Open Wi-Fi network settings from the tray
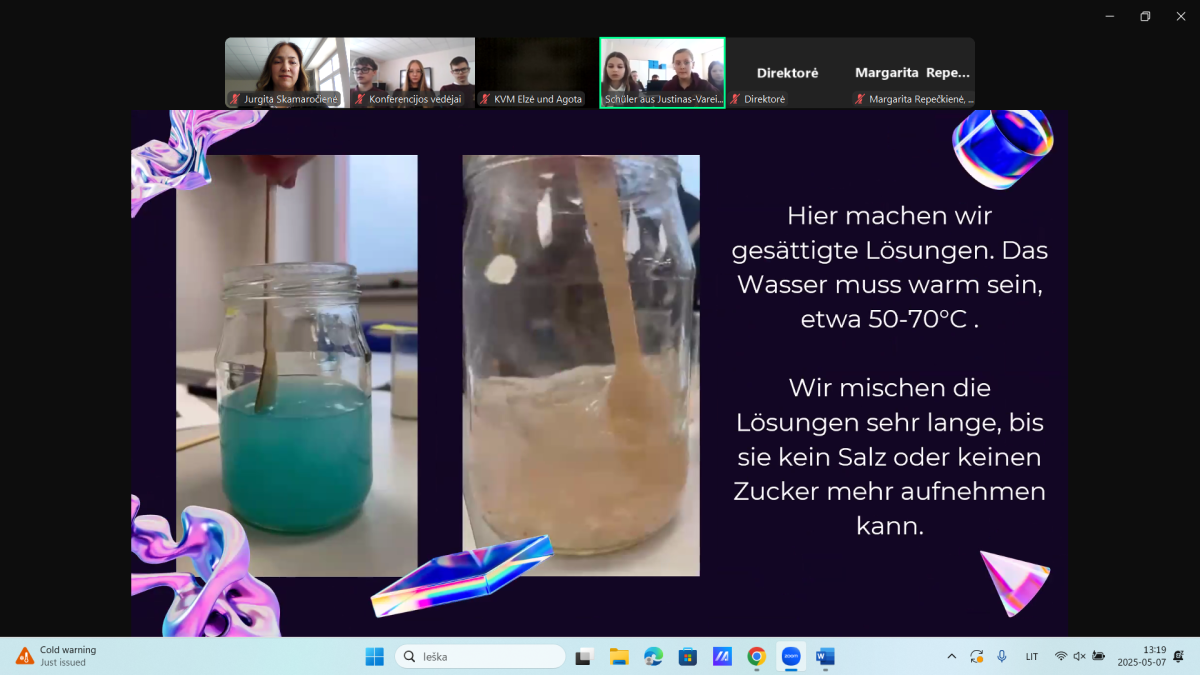The height and width of the screenshot is (675, 1200). coord(1061,657)
